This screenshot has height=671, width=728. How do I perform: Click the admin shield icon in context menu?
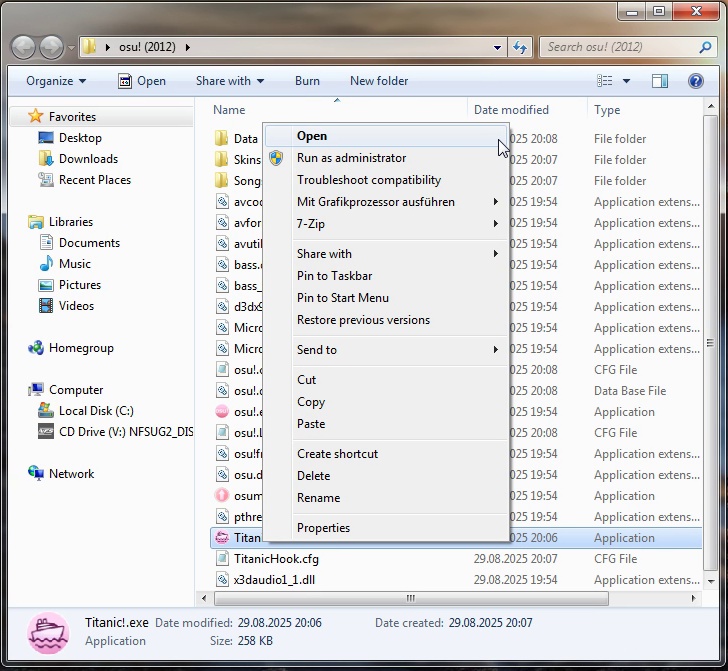(276, 158)
